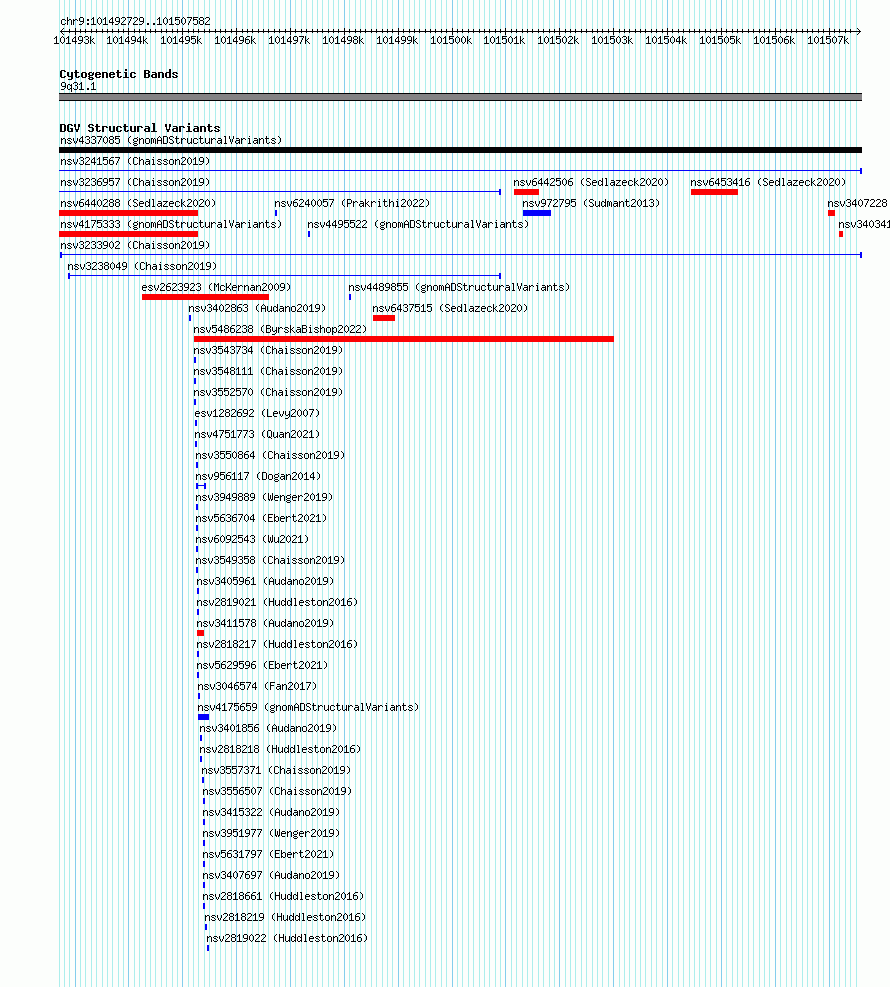890x987 pixels.
Task: Click the nsv3407228 variant label
Action: pyautogui.click(x=857, y=203)
